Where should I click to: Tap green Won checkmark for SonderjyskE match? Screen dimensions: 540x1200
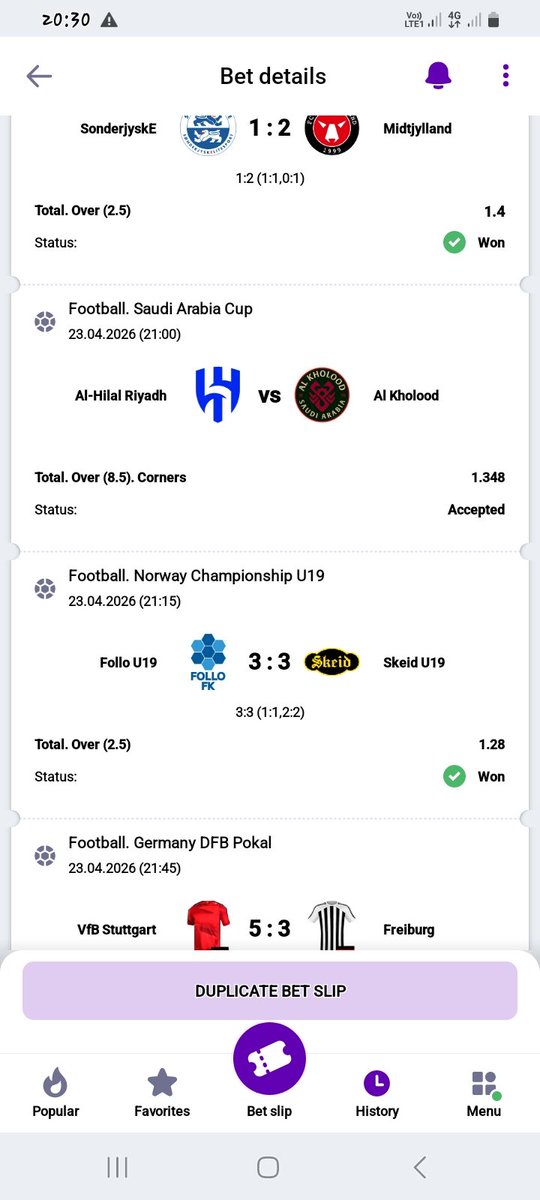pos(454,242)
